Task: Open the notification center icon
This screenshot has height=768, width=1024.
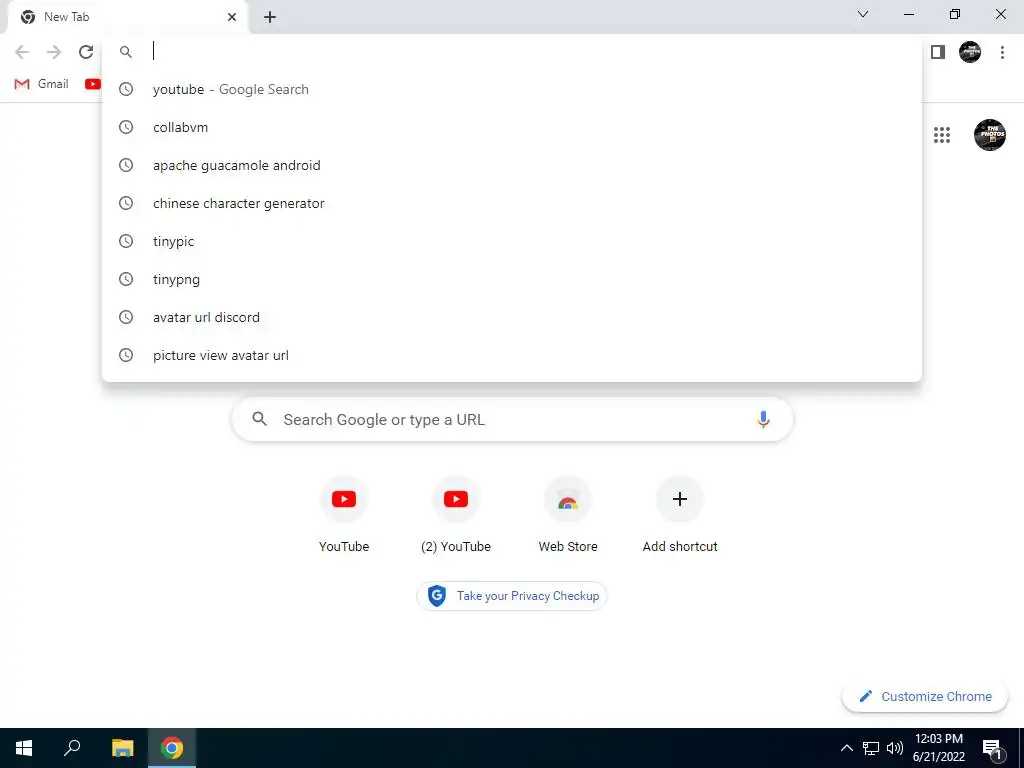Action: [x=992, y=748]
